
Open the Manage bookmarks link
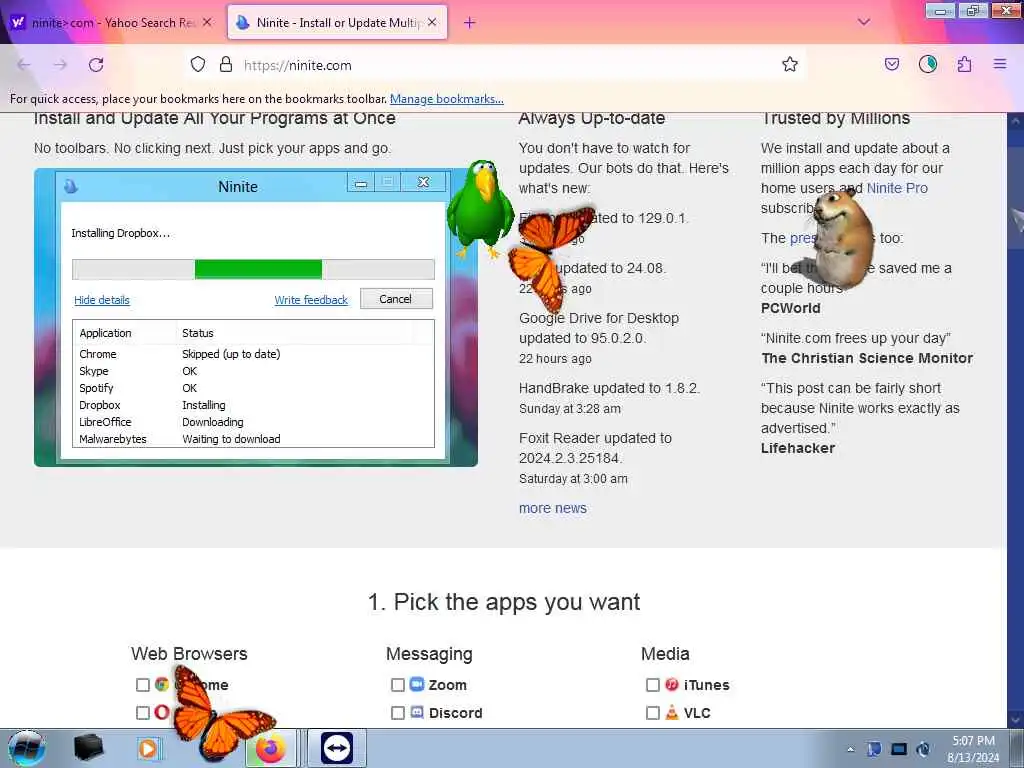(447, 99)
